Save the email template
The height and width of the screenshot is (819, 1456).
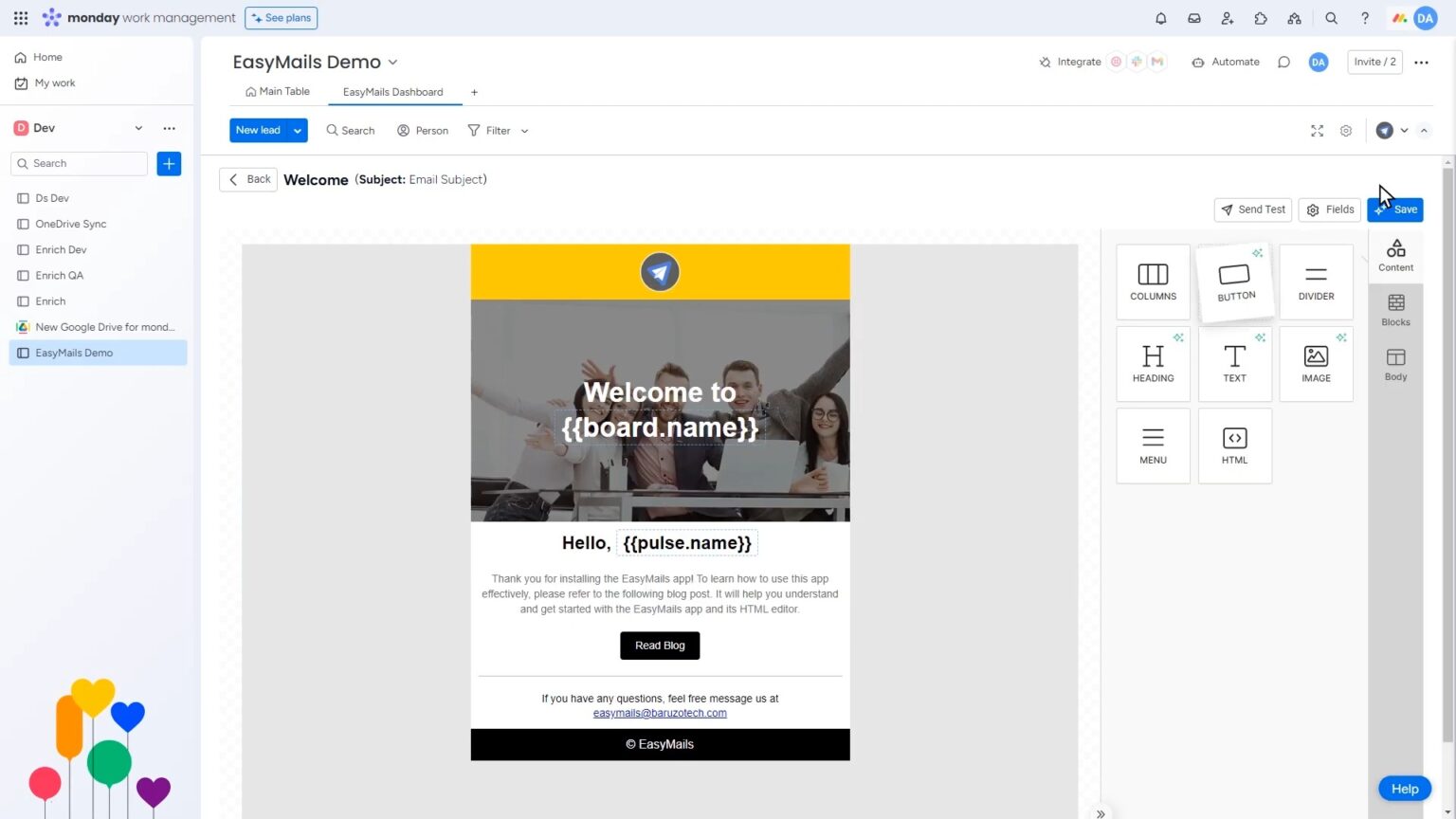coord(1399,209)
